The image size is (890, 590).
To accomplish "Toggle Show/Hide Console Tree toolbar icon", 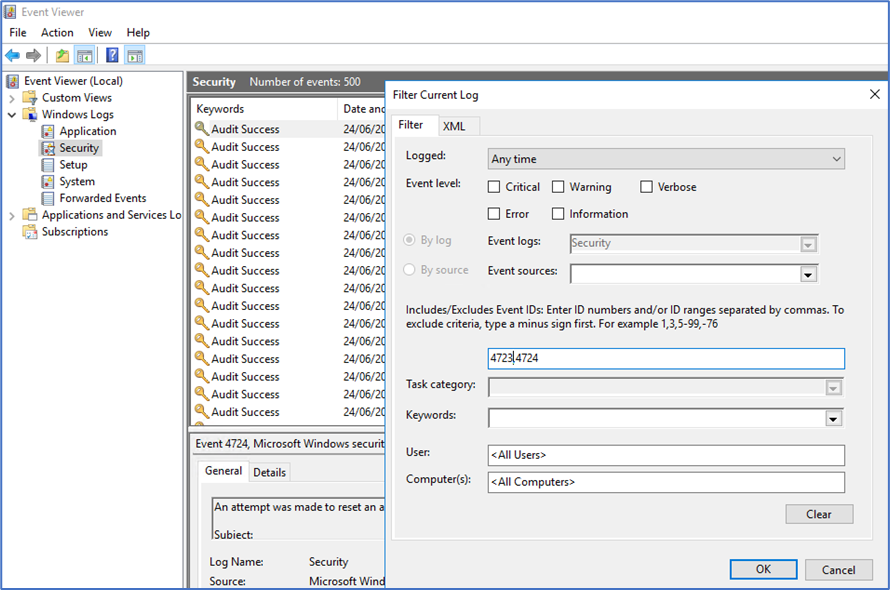I will click(x=85, y=55).
